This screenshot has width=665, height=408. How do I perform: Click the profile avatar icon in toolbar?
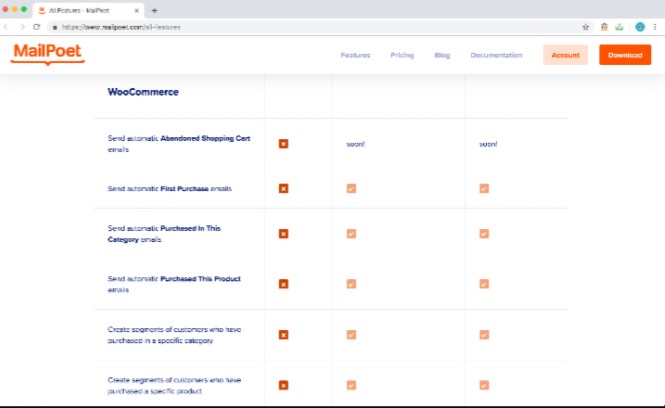pyautogui.click(x=640, y=27)
